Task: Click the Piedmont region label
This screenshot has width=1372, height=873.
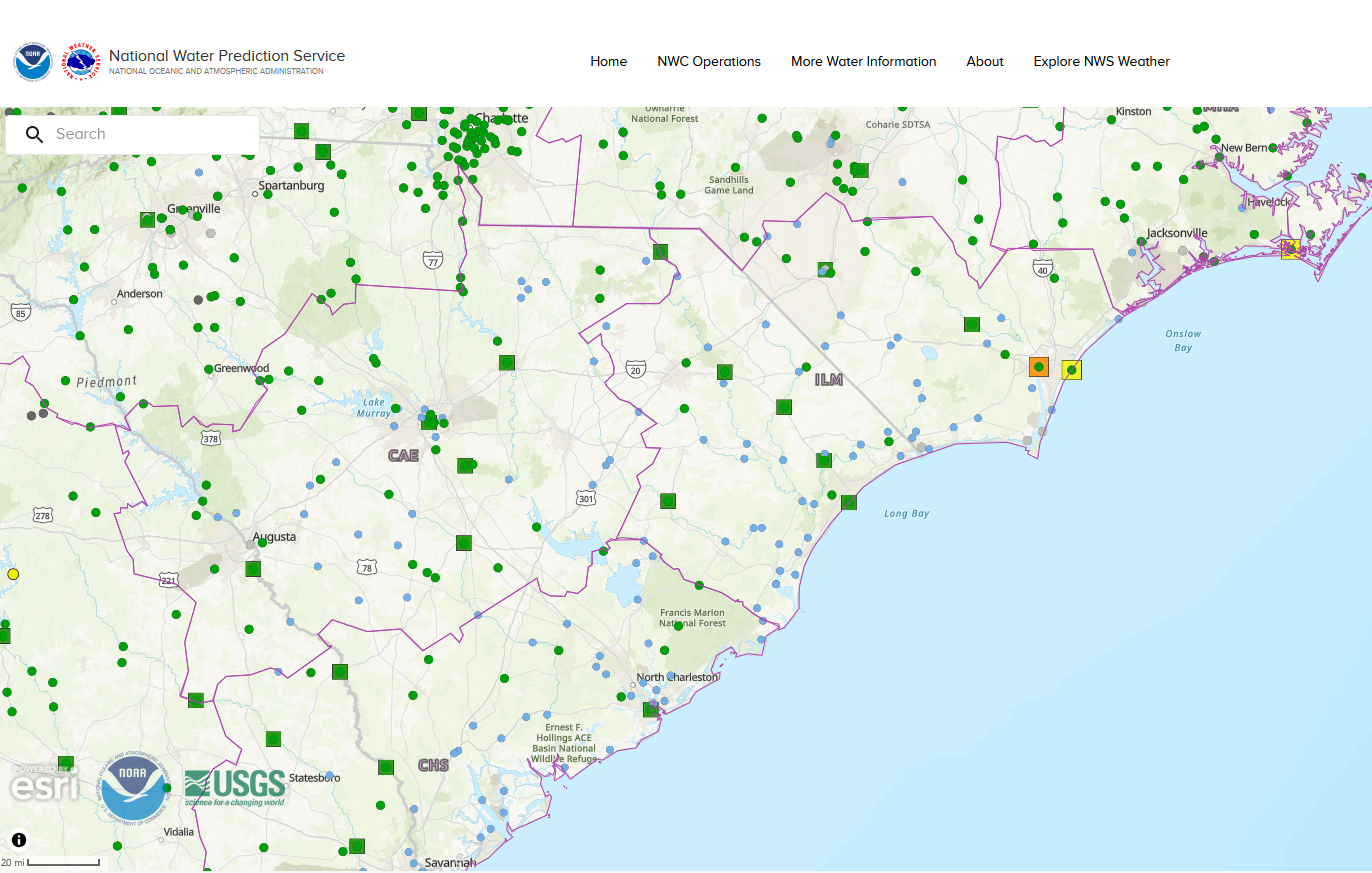Action: click(107, 381)
